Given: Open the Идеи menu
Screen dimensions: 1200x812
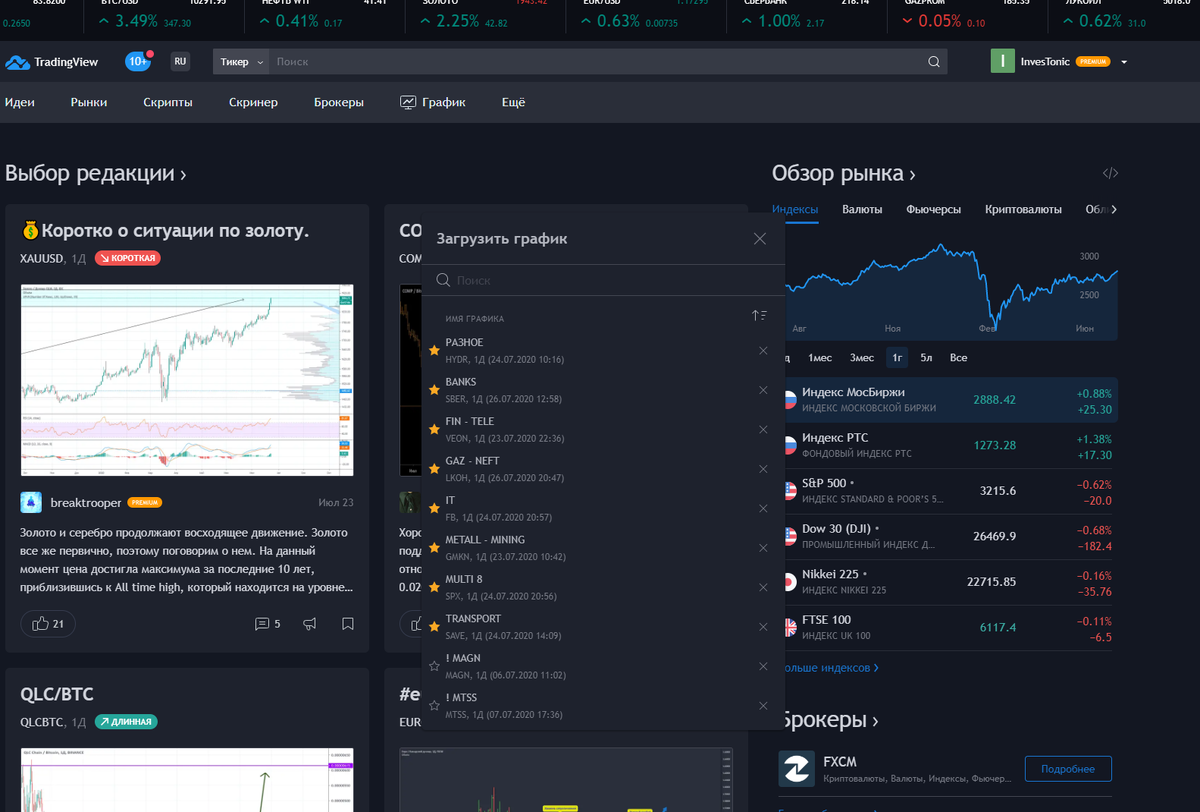Looking at the screenshot, I should click(20, 102).
